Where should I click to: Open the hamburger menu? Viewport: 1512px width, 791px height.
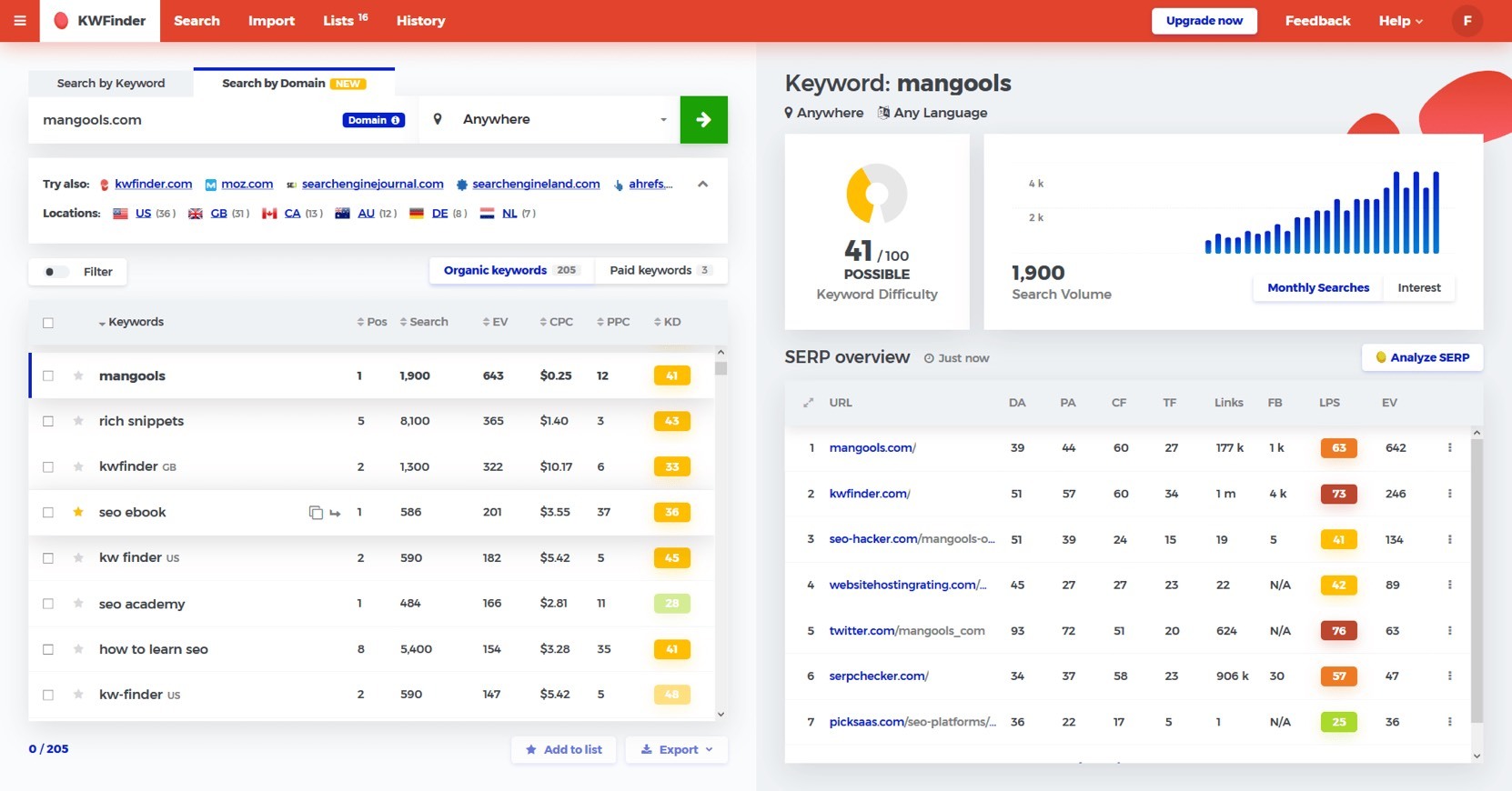19,20
